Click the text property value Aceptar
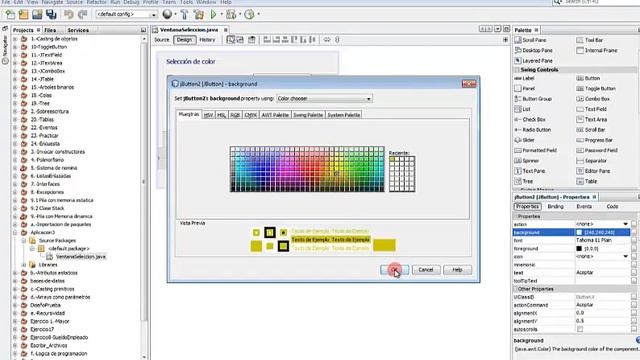This screenshot has width=640, height=360. pos(584,272)
